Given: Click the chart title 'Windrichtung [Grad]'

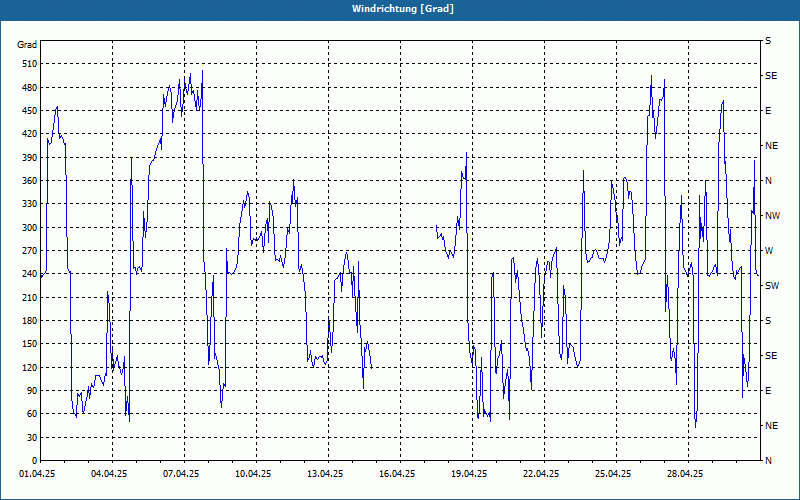Looking at the screenshot, I should [x=403, y=9].
